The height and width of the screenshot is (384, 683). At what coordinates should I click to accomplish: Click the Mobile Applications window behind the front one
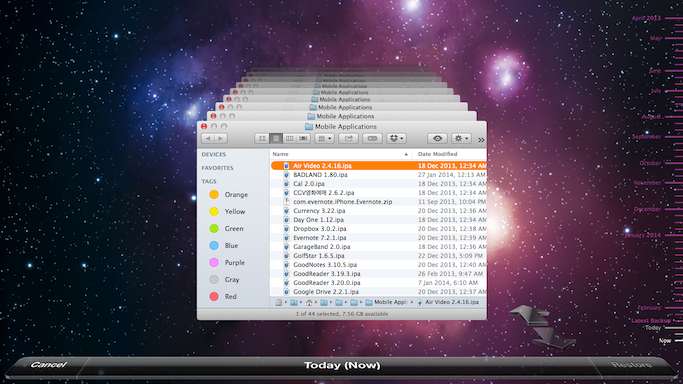pos(342,116)
